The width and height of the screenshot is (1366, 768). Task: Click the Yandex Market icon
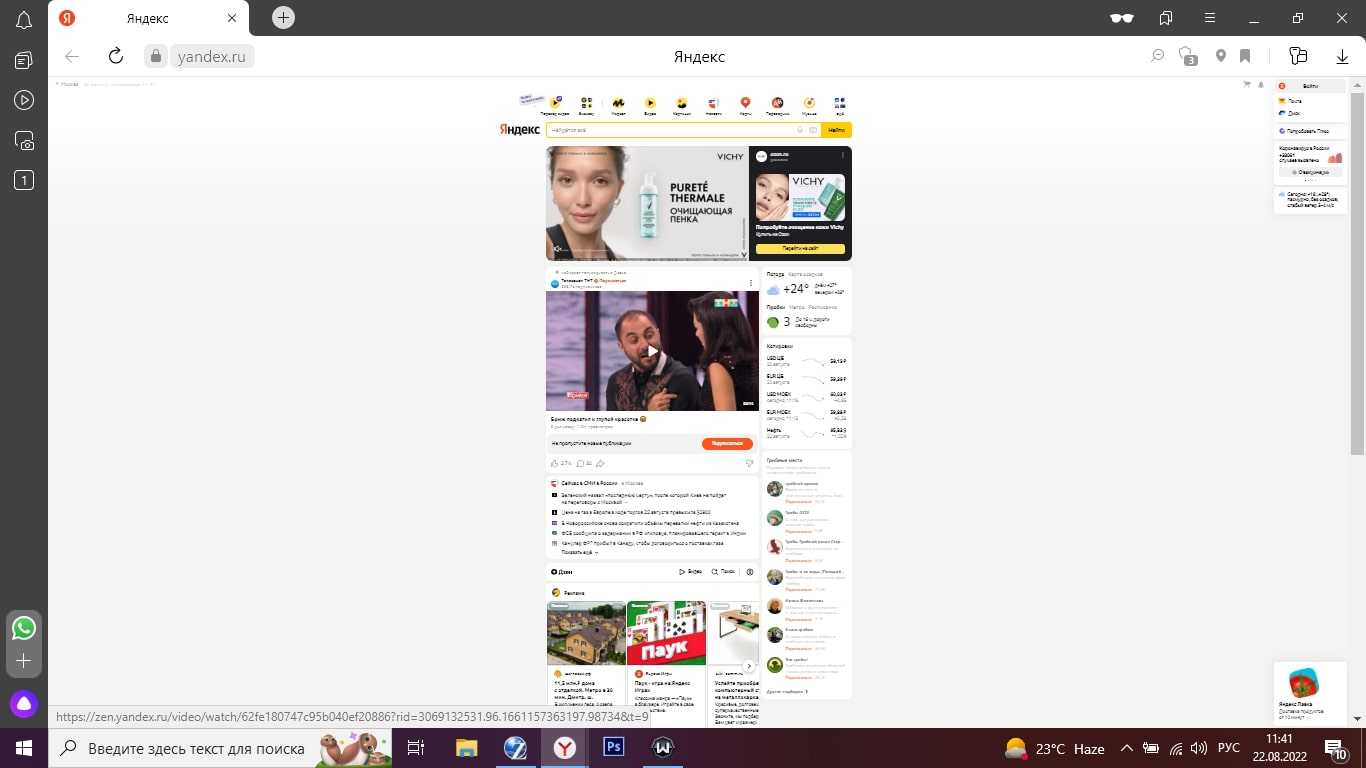(618, 104)
